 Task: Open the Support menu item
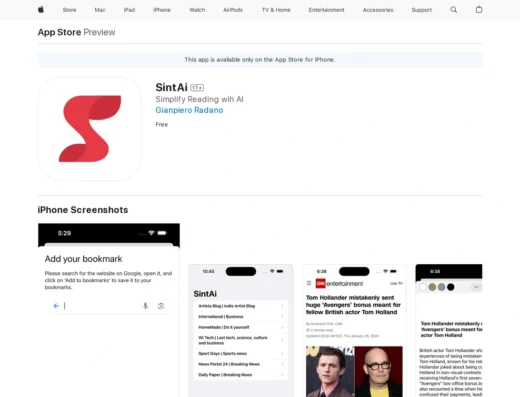422,10
